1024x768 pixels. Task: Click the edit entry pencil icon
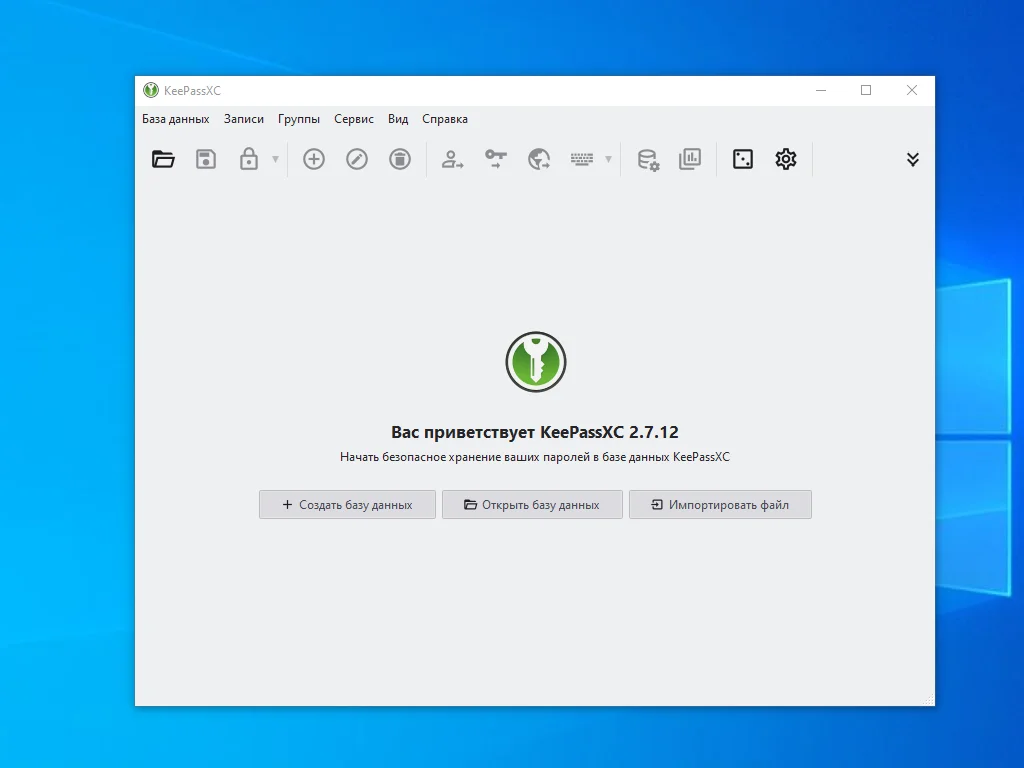[357, 159]
